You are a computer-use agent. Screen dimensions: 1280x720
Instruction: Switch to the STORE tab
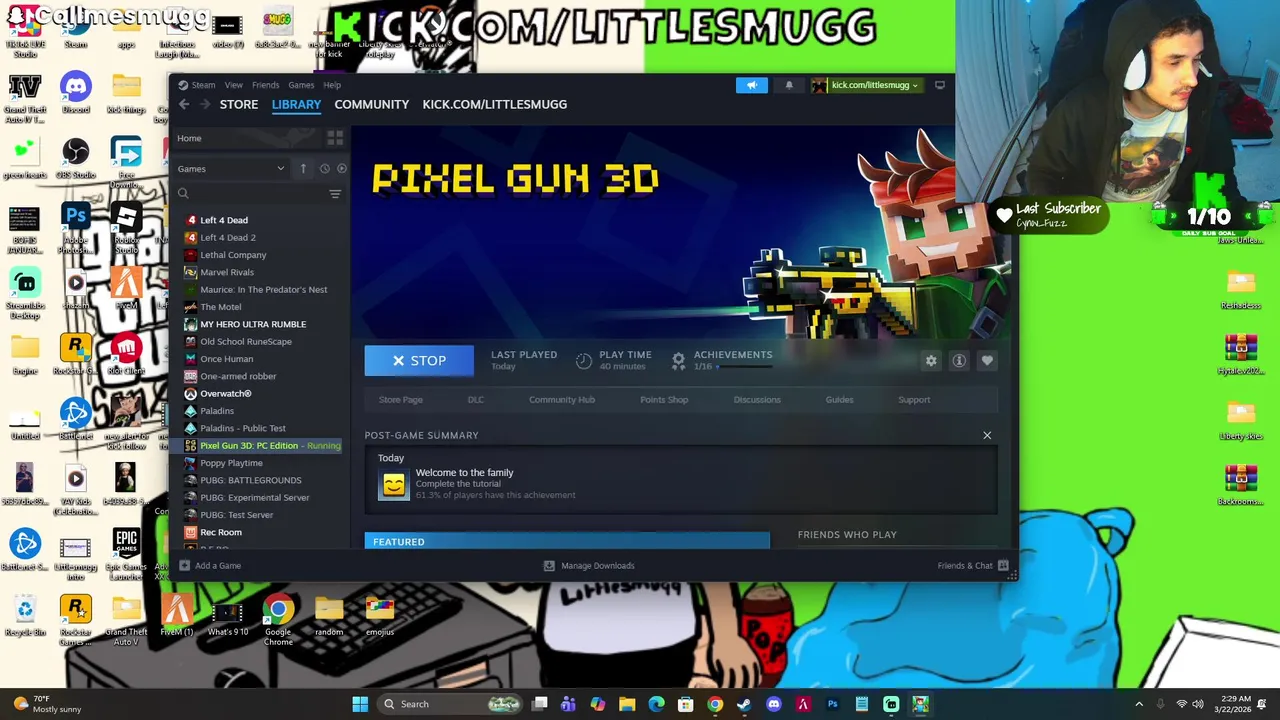pyautogui.click(x=239, y=104)
